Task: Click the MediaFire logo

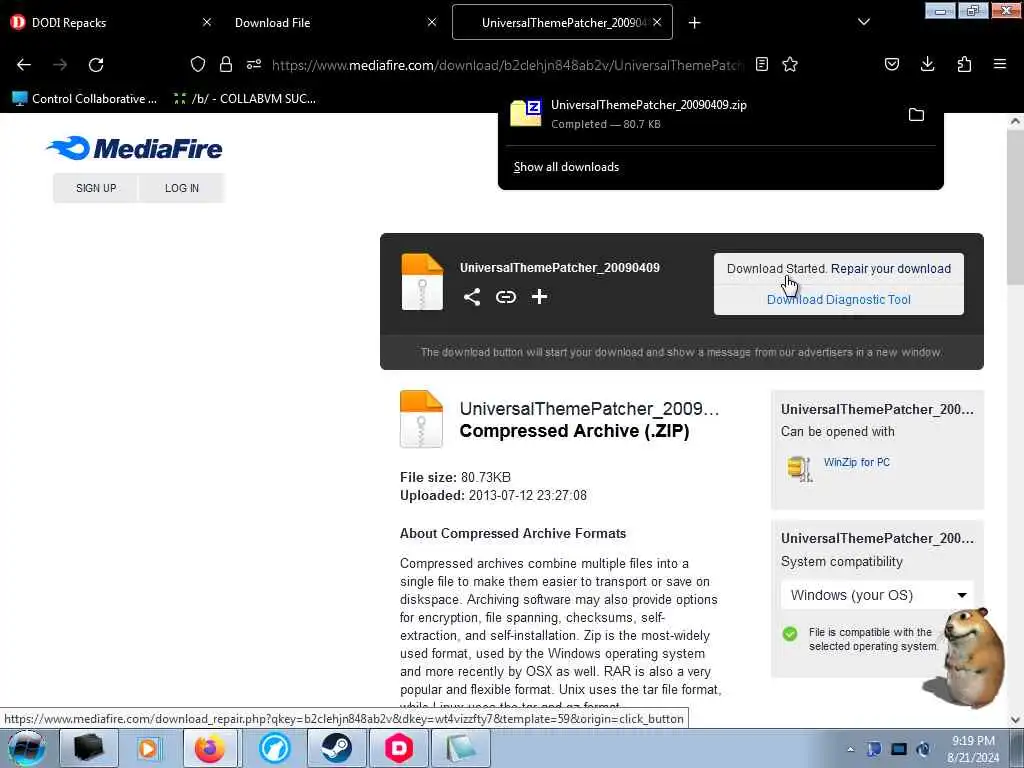Action: [134, 148]
